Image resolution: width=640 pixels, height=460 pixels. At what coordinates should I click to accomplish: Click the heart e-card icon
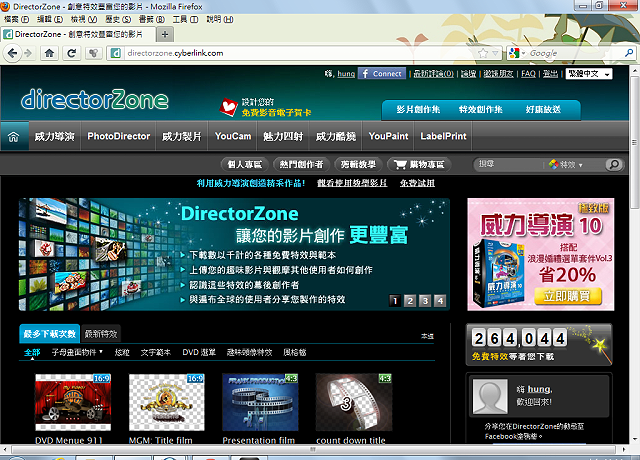pos(228,107)
